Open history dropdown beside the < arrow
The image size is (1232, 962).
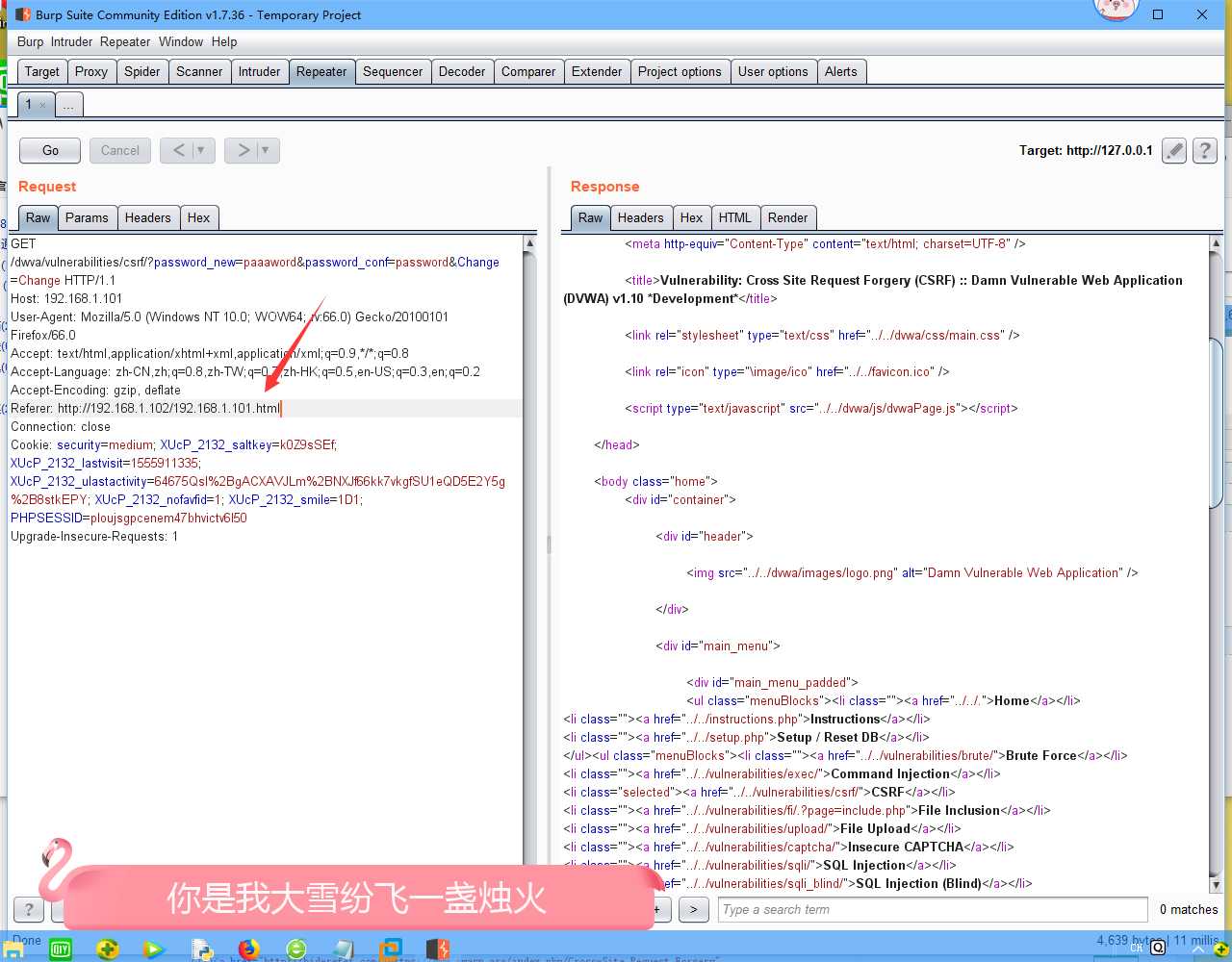pyautogui.click(x=204, y=150)
